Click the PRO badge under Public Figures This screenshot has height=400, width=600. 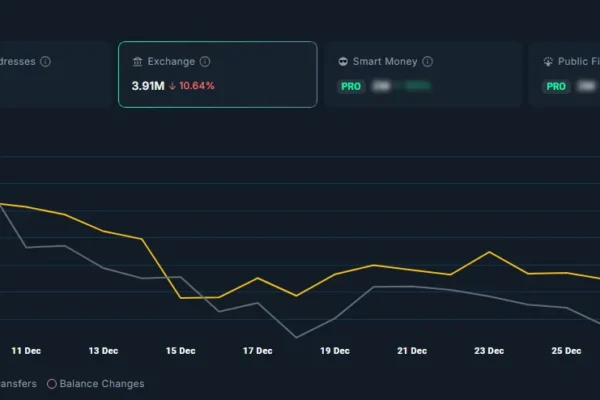(x=557, y=87)
